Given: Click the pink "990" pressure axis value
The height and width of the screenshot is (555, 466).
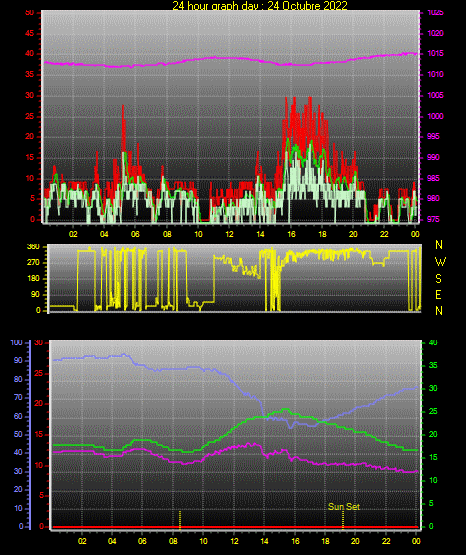Looking at the screenshot, I should (x=433, y=157).
